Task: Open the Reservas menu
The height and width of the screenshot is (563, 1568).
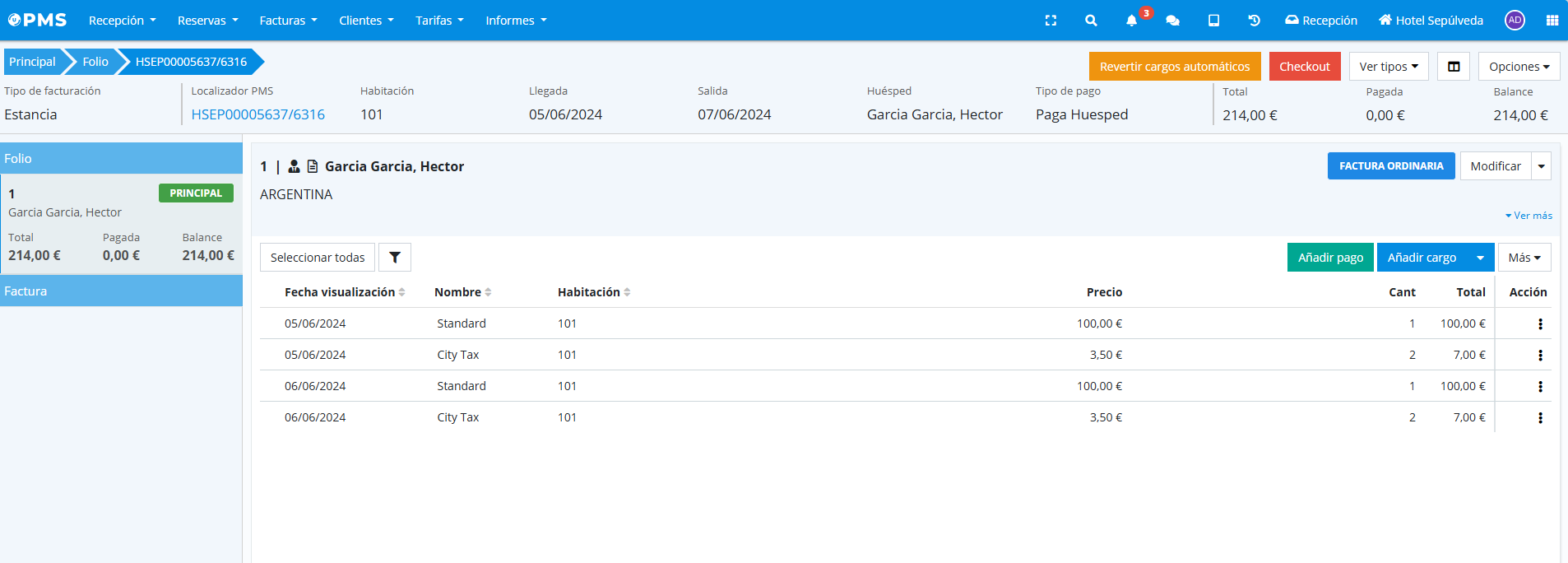Action: [x=208, y=21]
